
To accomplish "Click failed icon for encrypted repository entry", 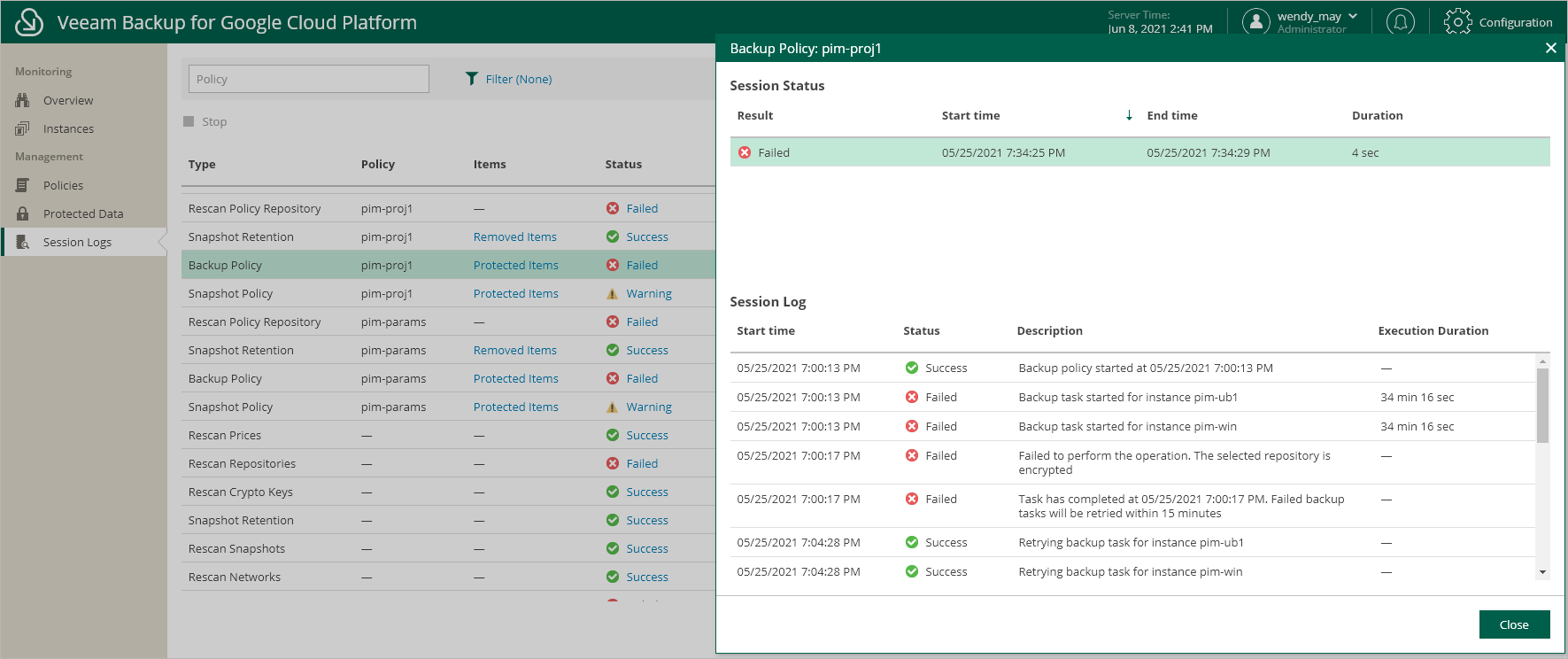I will coord(912,455).
